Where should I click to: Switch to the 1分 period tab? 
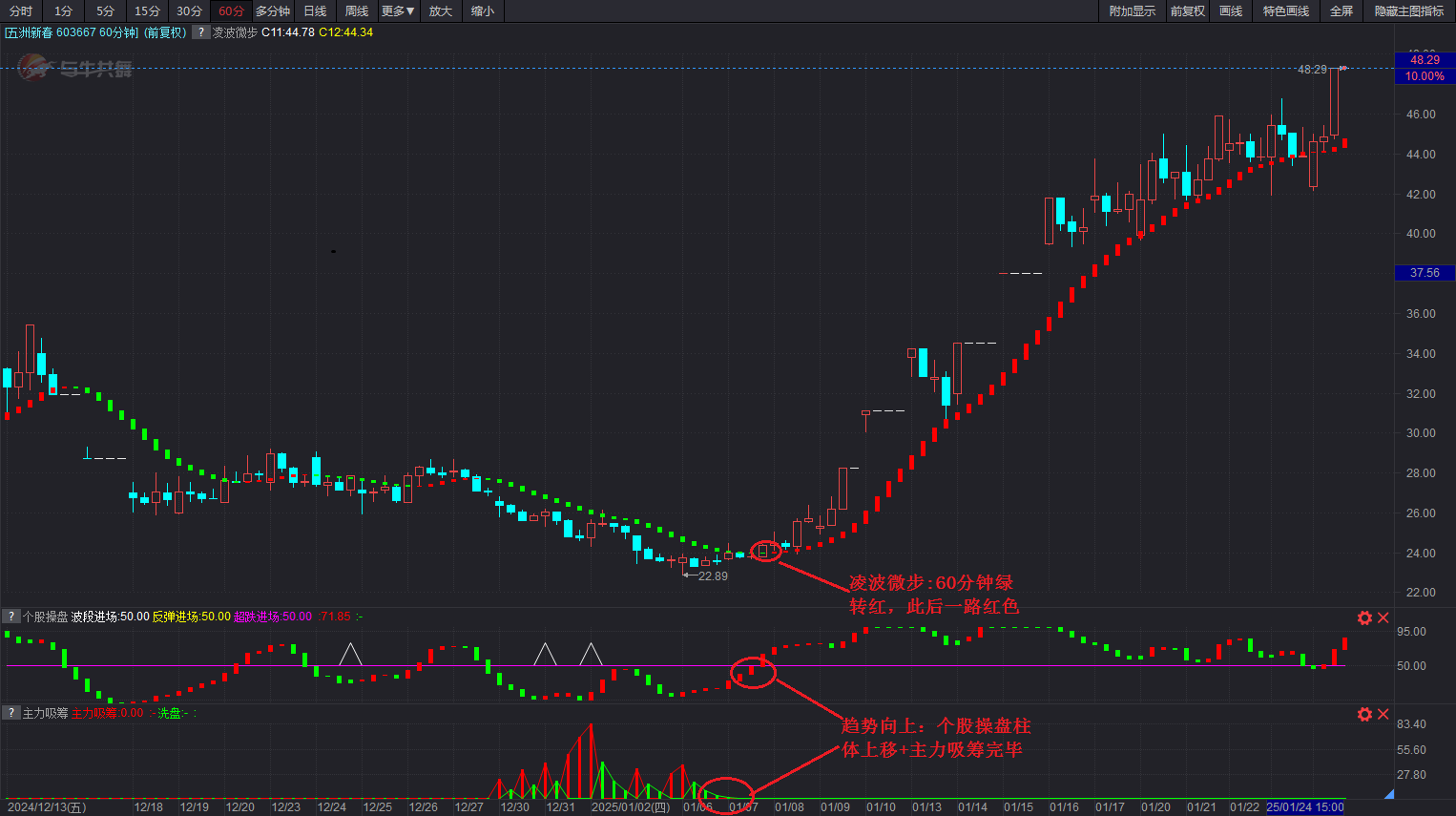click(x=63, y=11)
